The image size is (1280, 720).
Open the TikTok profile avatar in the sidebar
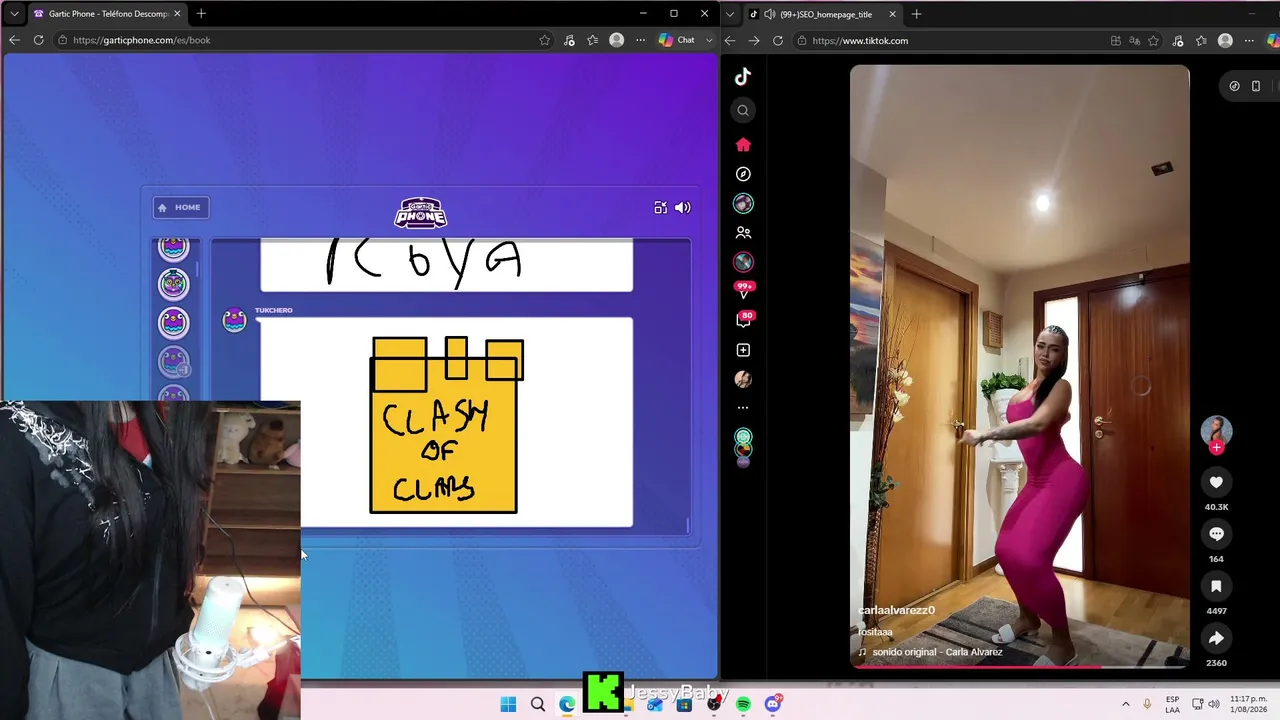click(x=743, y=379)
